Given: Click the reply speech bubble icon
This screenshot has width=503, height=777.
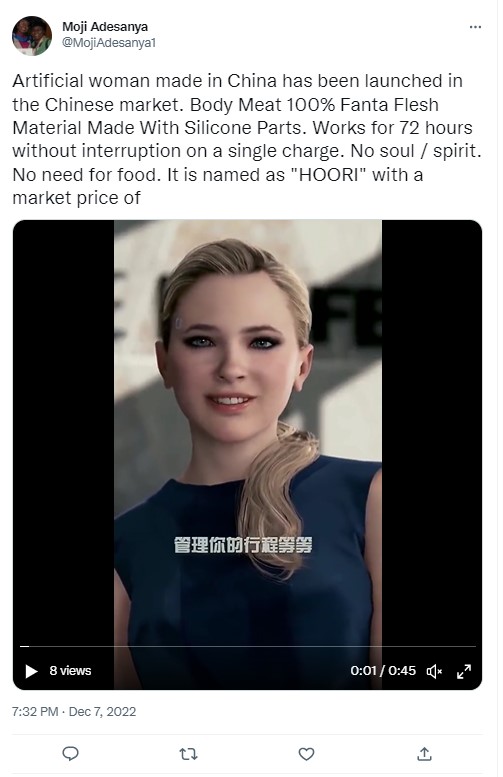Looking at the screenshot, I should 70,754.
